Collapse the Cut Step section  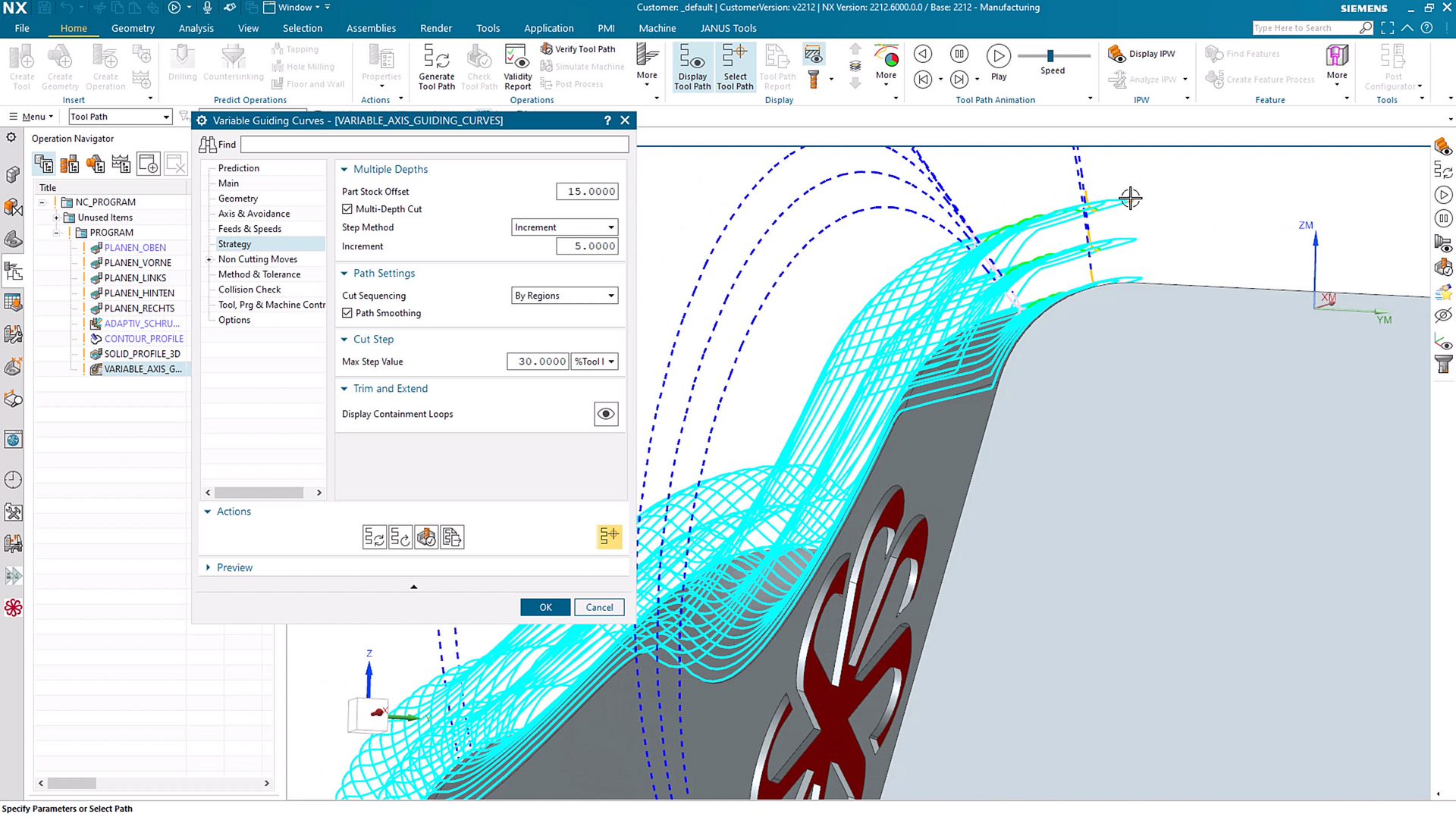(x=344, y=340)
